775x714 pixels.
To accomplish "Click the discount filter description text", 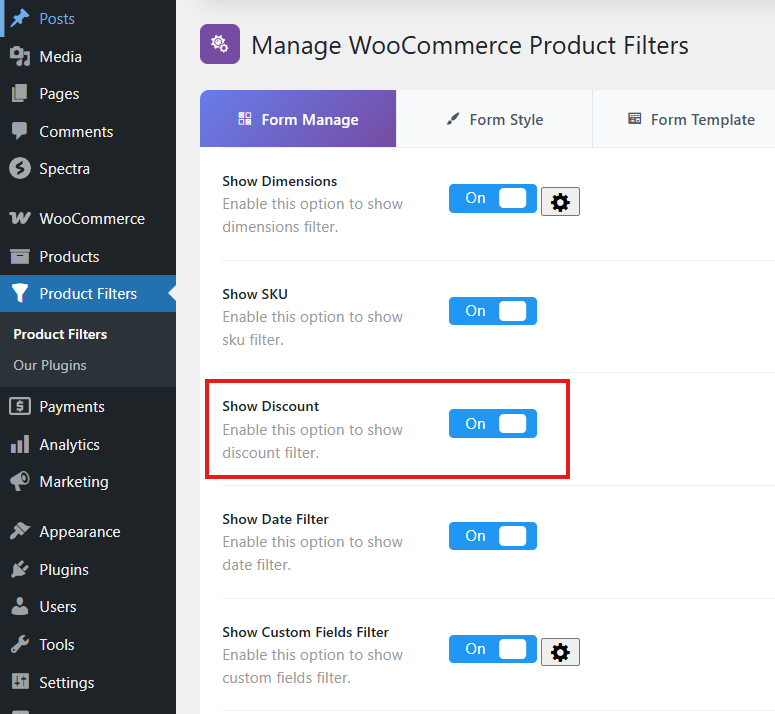I will pyautogui.click(x=312, y=441).
